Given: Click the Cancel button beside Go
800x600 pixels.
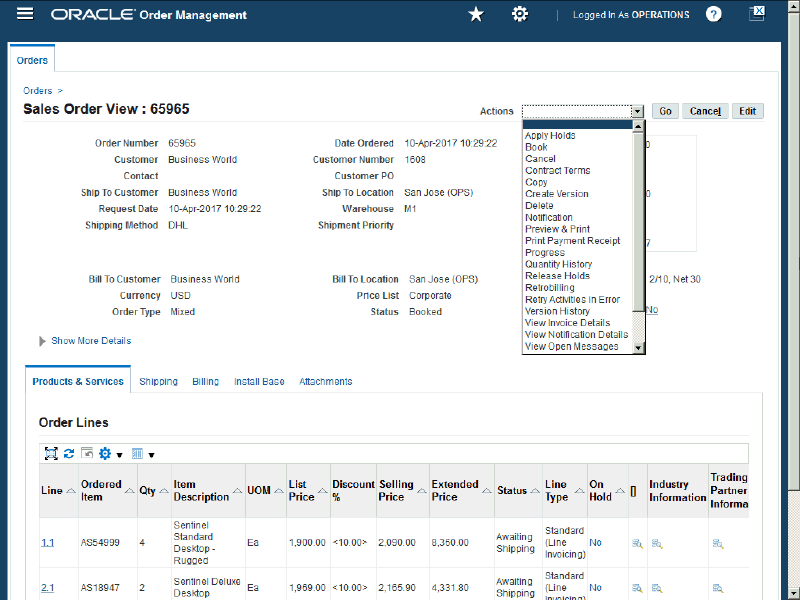Looking at the screenshot, I should coord(705,111).
